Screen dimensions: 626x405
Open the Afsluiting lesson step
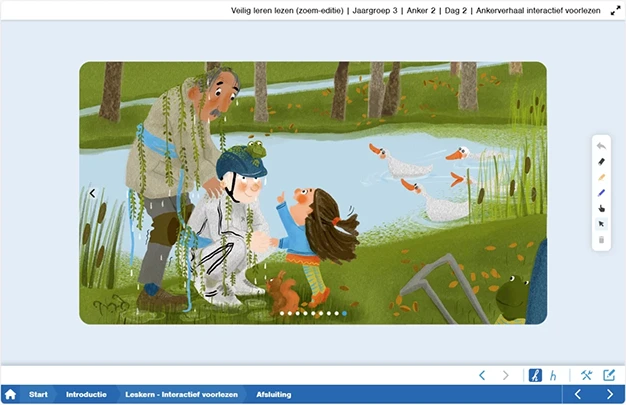(274, 395)
